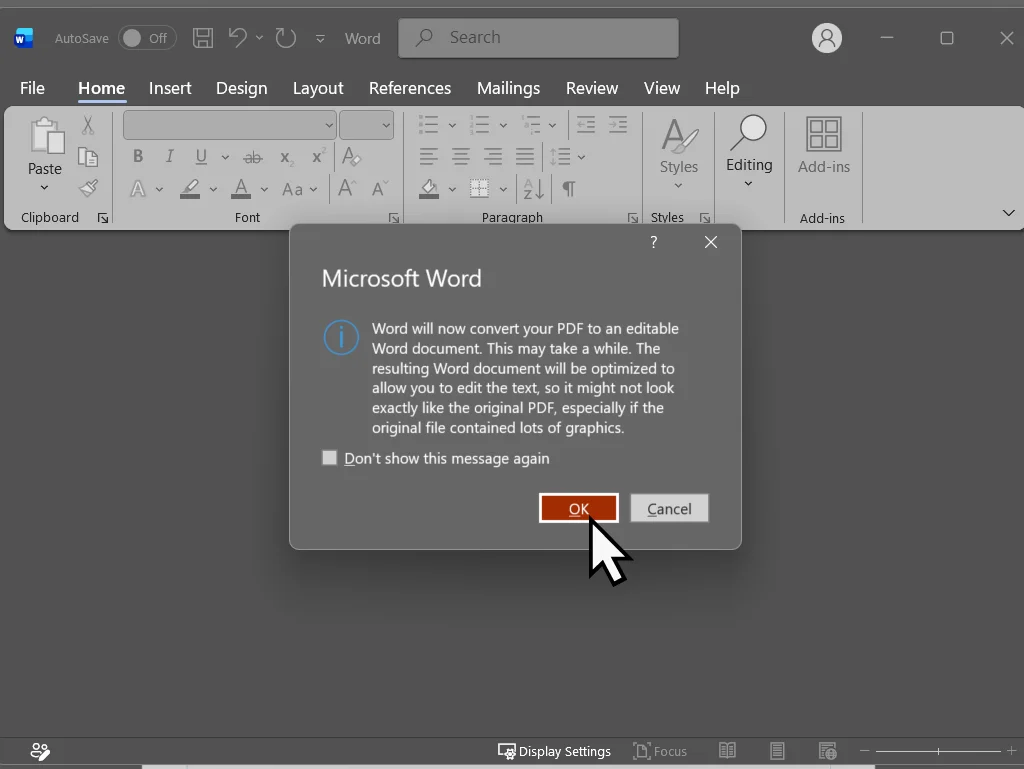Click the Cut scissors icon
The width and height of the screenshot is (1024, 769).
(88, 125)
